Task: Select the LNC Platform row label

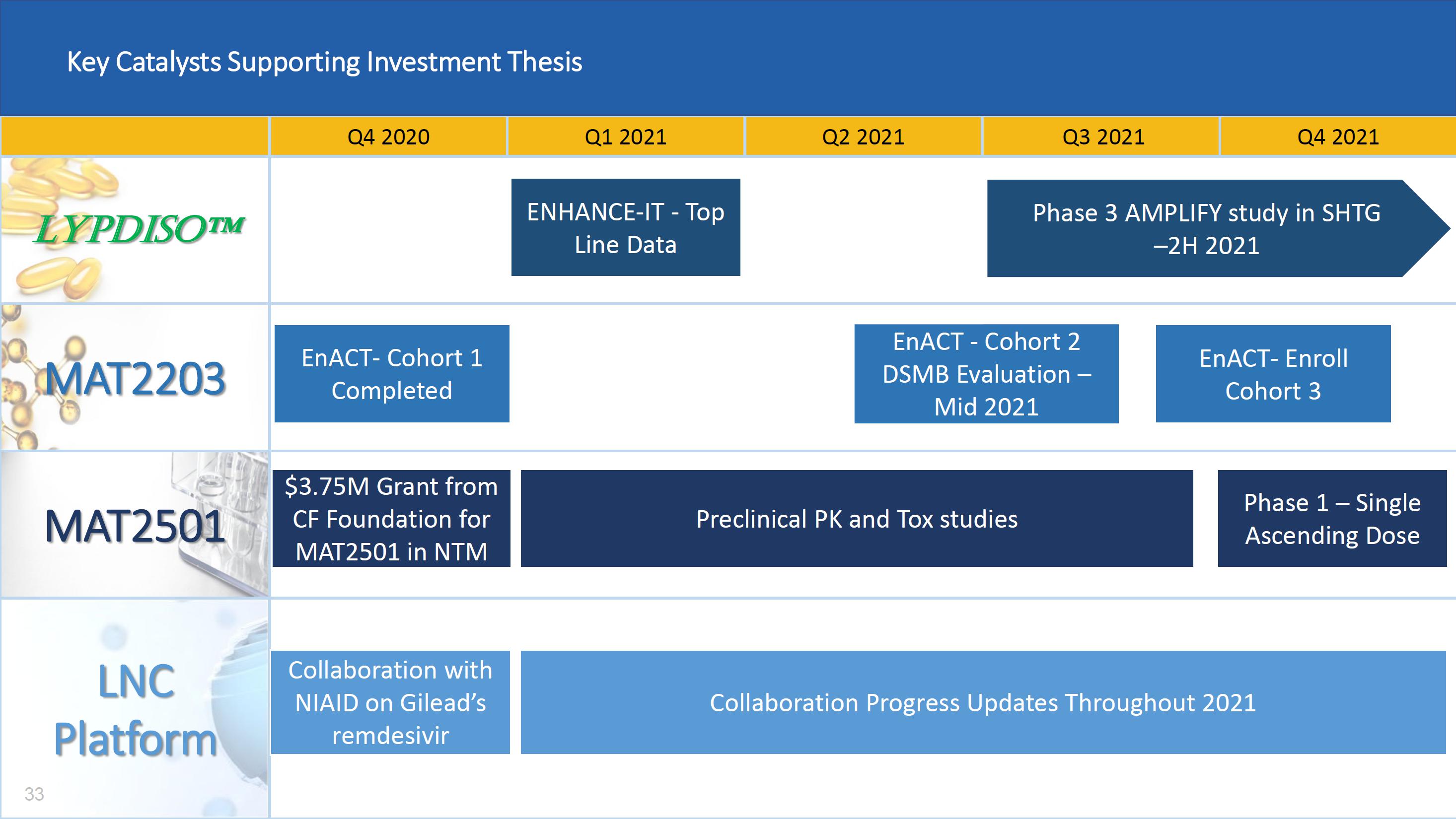Action: (136, 710)
